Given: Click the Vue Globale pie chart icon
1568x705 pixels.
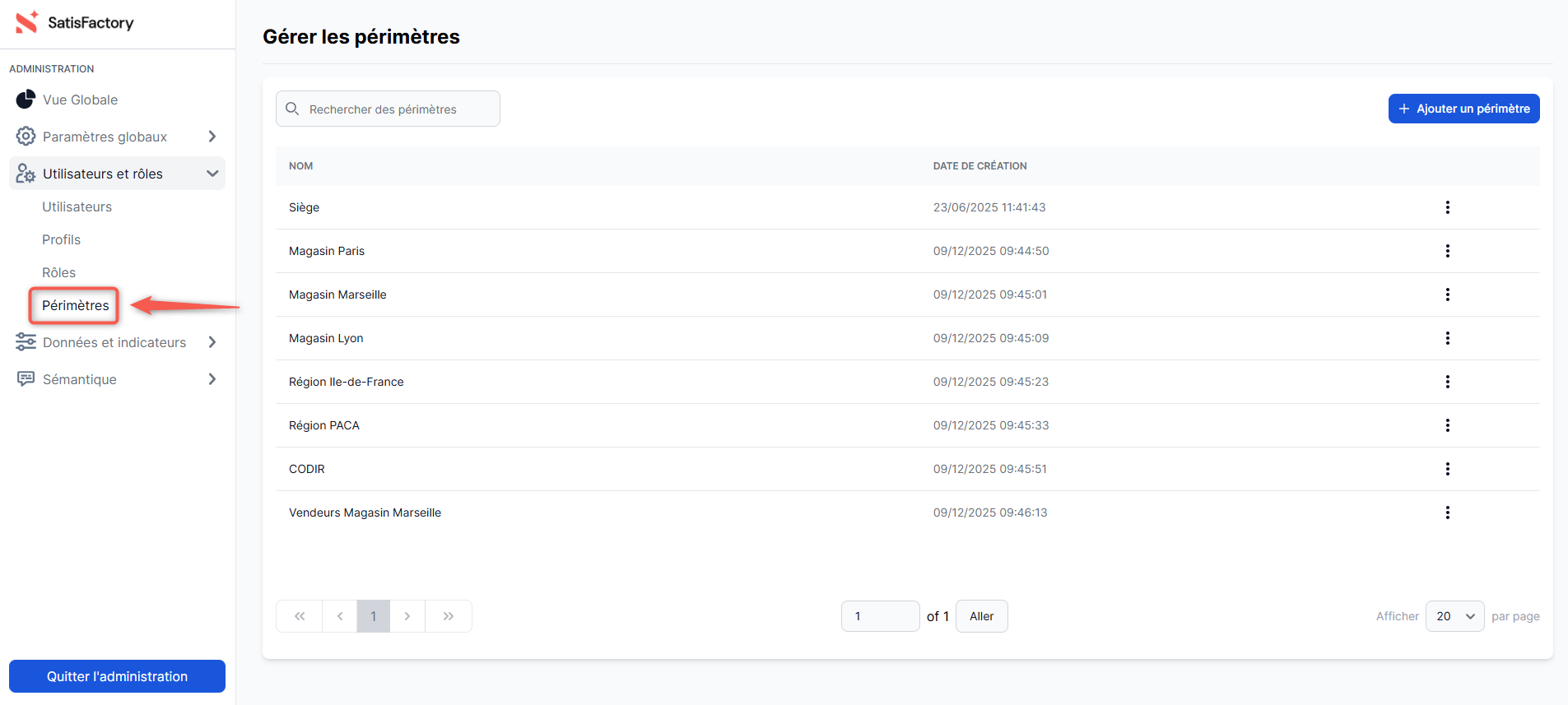Looking at the screenshot, I should 26,100.
